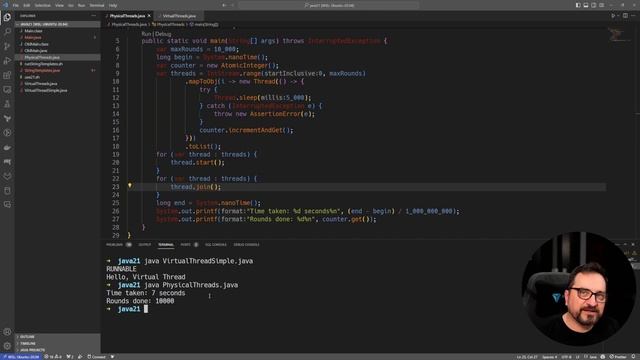Click the PhysicalThreads.java breadcrumb segment
This screenshot has width=640, height=360.
[x=129, y=24]
